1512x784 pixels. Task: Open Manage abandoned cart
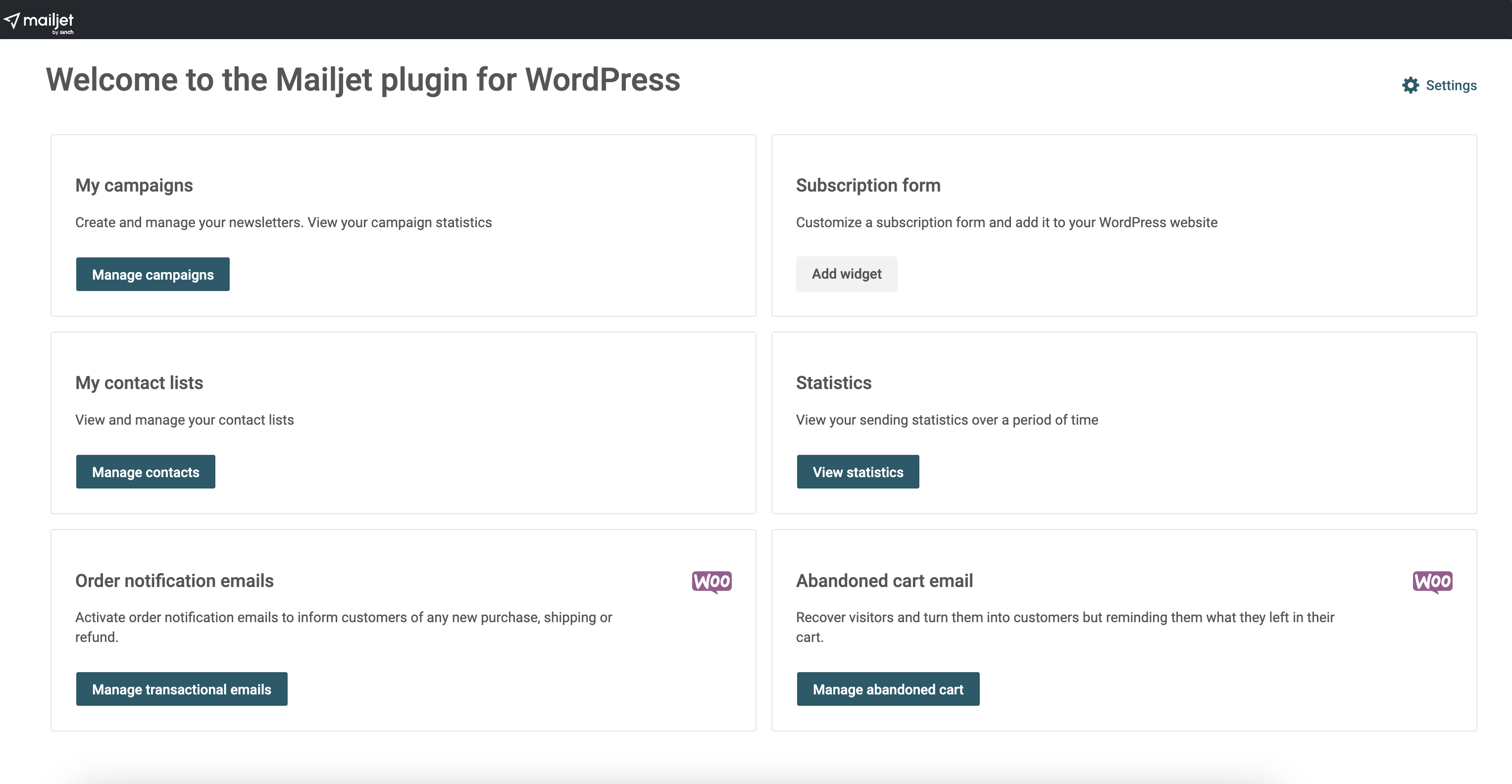pyautogui.click(x=888, y=689)
